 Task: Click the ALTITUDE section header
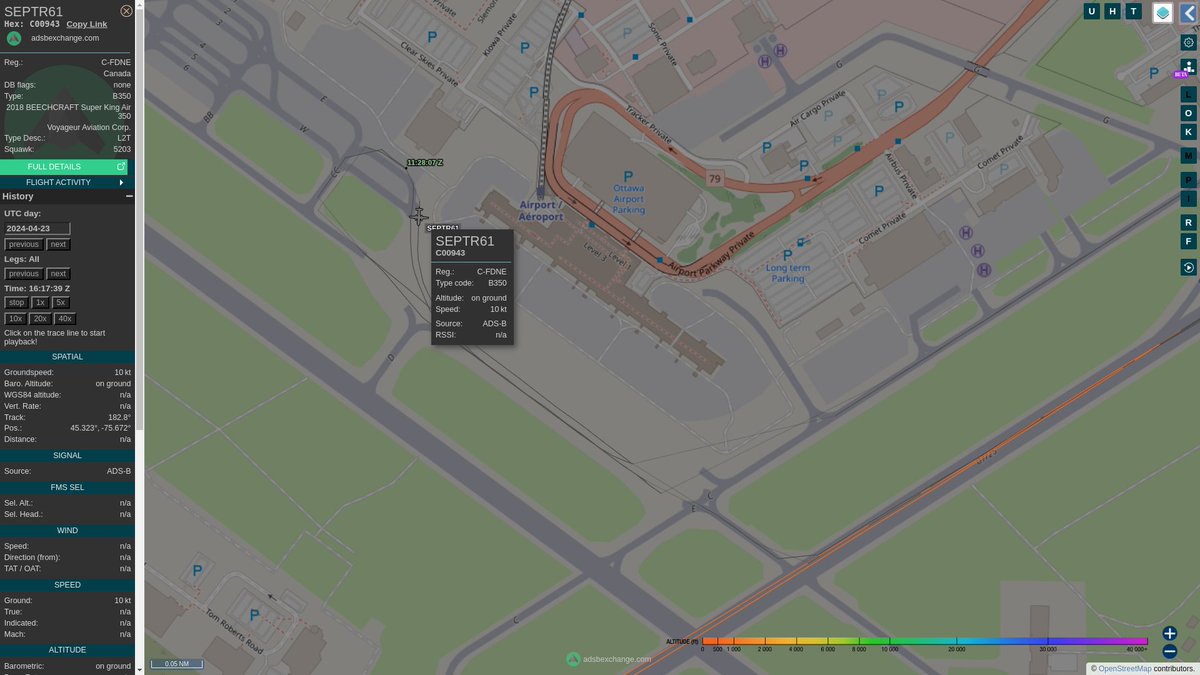click(x=68, y=650)
